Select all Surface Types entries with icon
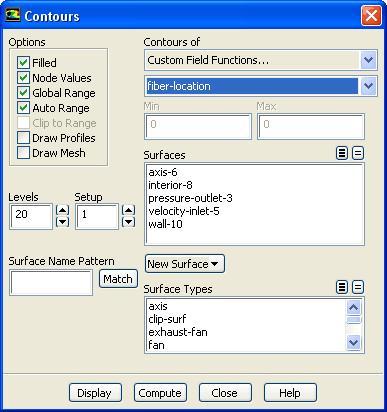The height and width of the screenshot is (412, 387). pyautogui.click(x=342, y=287)
